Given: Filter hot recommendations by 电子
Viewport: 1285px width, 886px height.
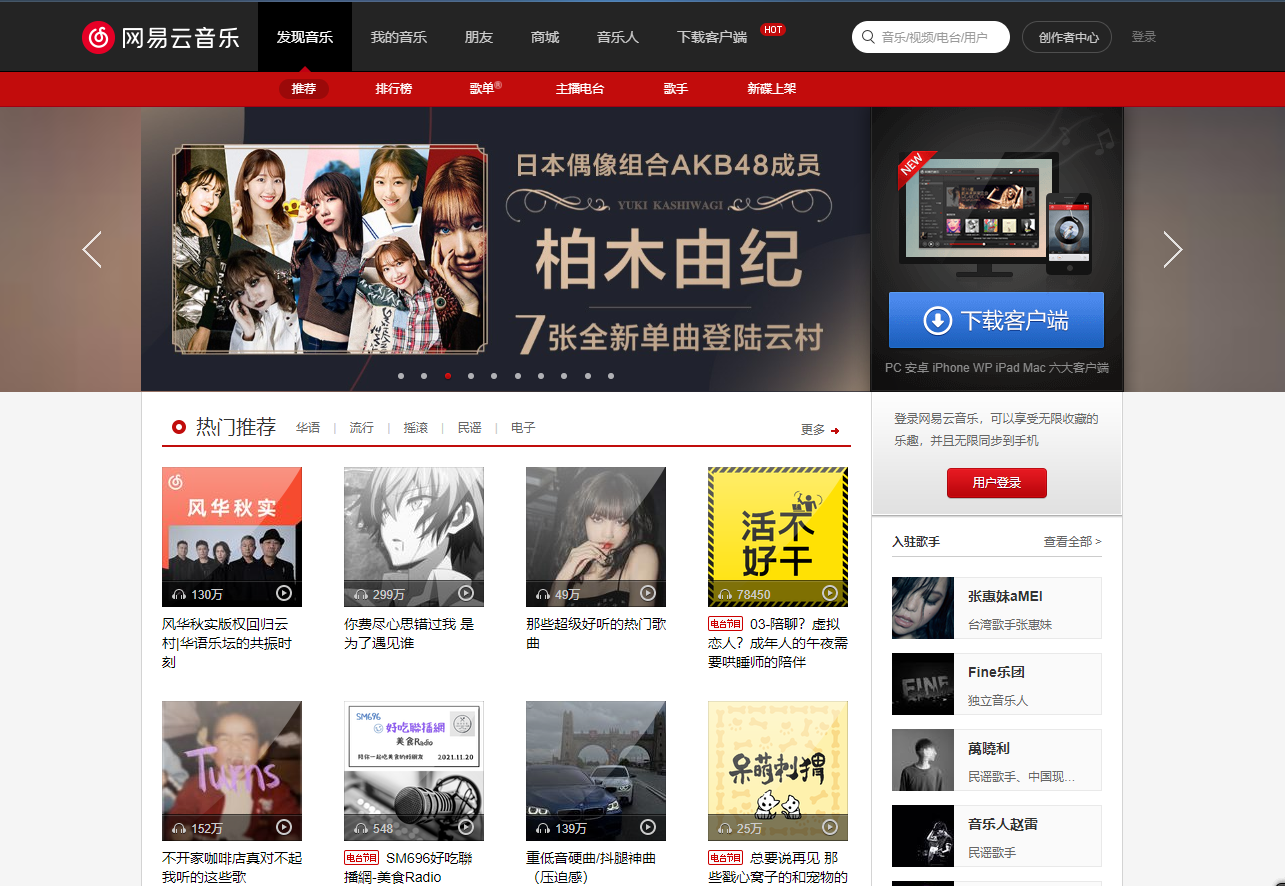Looking at the screenshot, I should [523, 428].
